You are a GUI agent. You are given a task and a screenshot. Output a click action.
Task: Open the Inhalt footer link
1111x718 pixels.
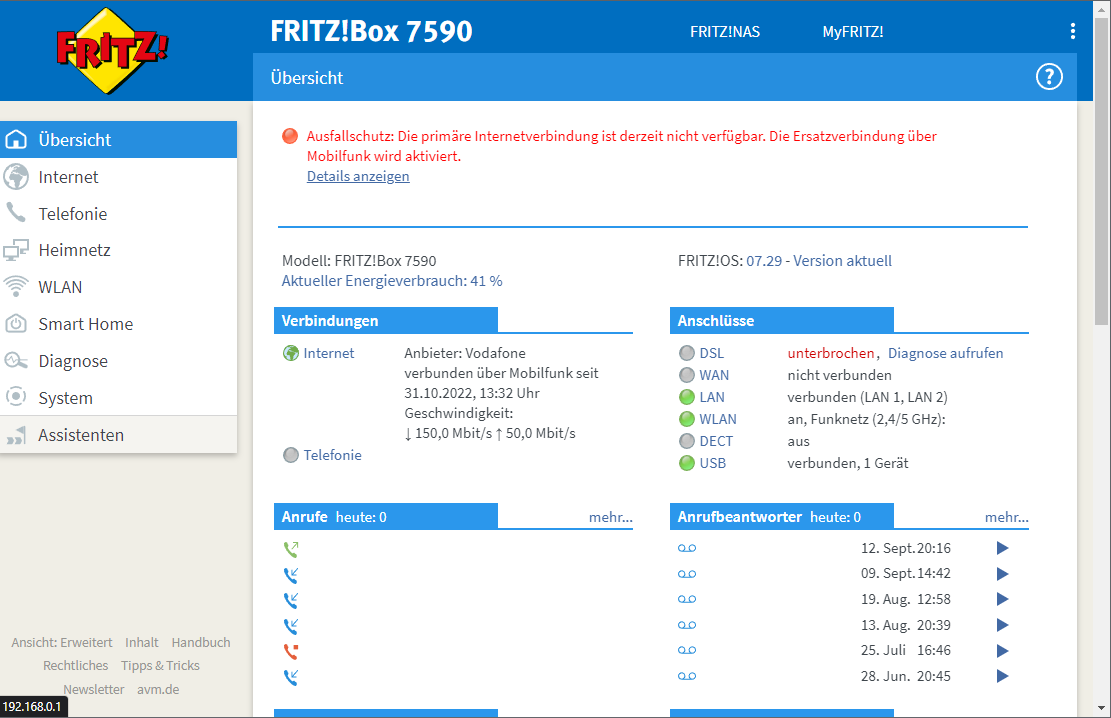coord(142,642)
